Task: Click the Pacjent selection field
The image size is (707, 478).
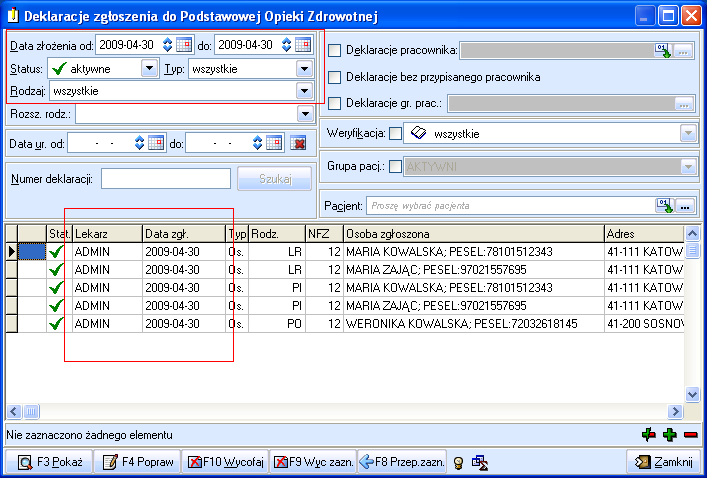Action: [510, 206]
